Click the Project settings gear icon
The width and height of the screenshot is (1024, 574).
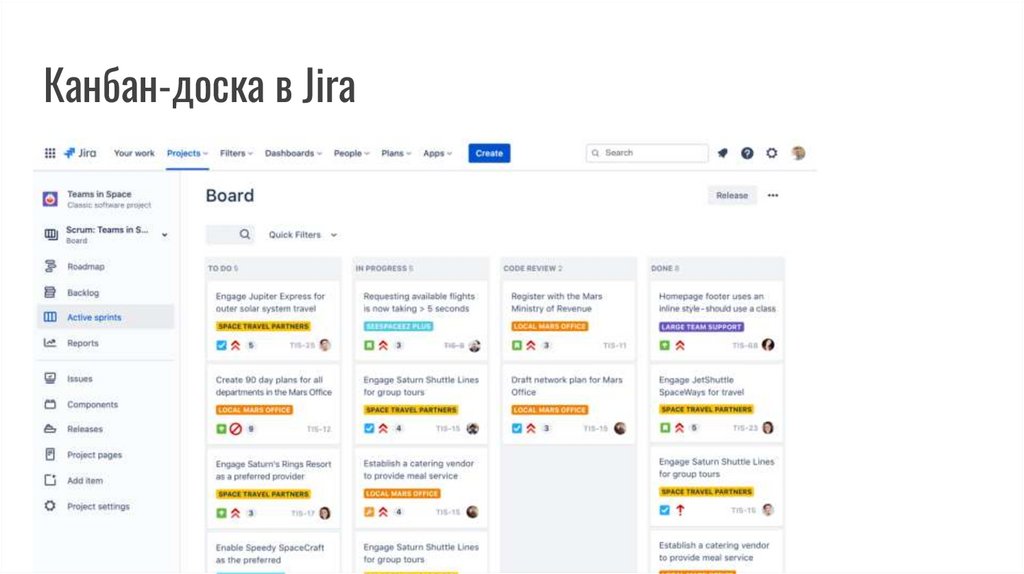50,505
